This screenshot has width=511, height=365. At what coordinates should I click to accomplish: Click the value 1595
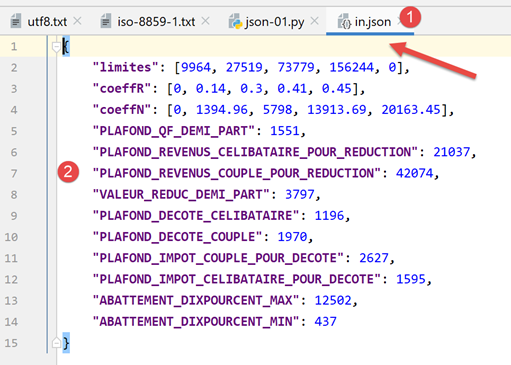411,279
